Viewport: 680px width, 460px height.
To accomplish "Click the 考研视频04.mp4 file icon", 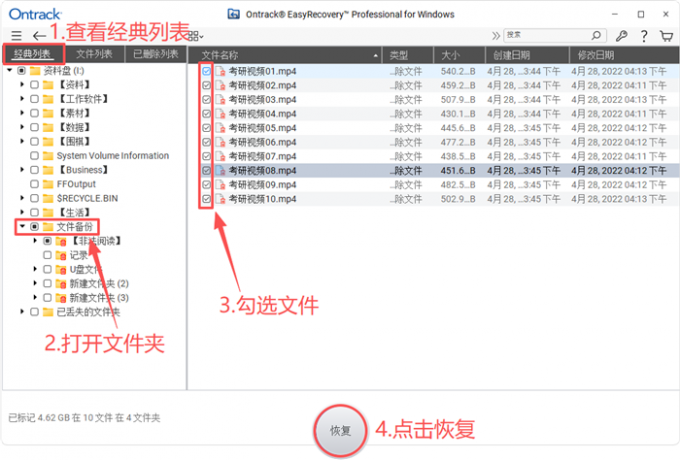I will click(x=221, y=114).
